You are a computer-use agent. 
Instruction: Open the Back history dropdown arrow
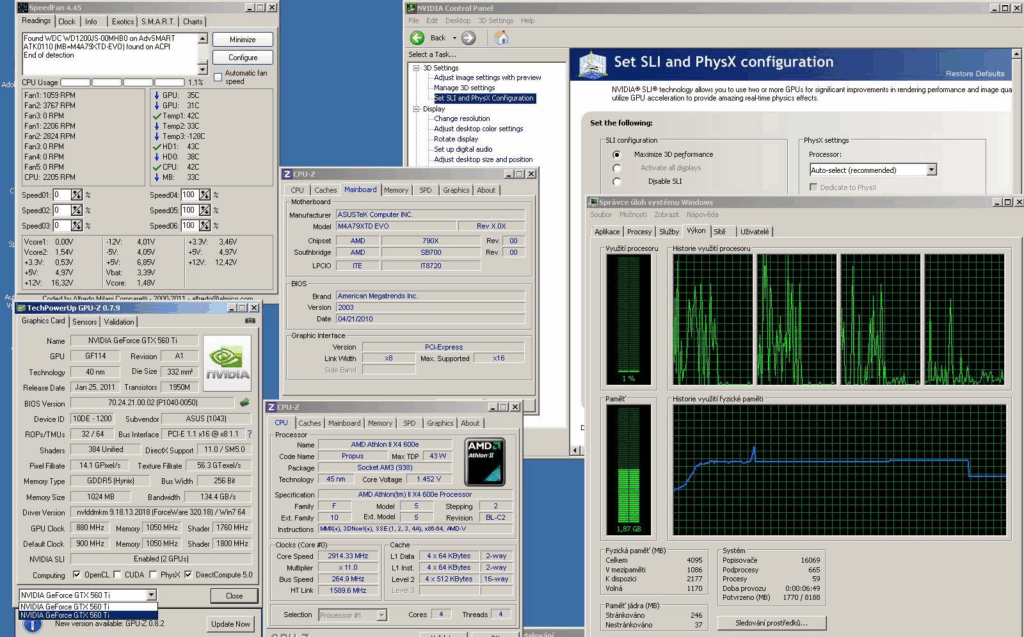pyautogui.click(x=455, y=38)
